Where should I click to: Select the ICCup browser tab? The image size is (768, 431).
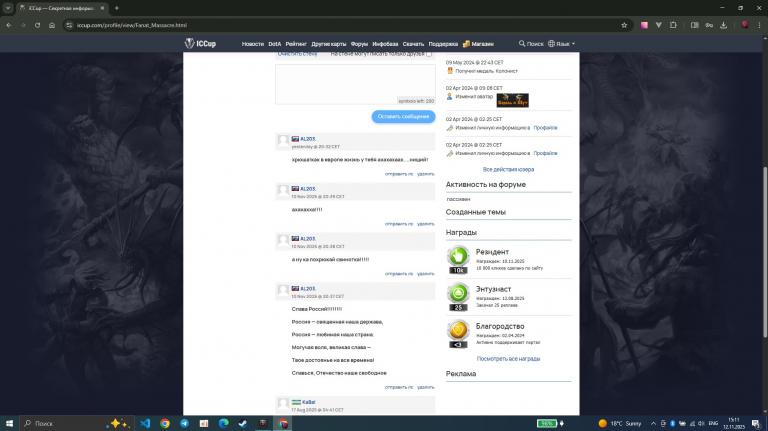pyautogui.click(x=62, y=8)
